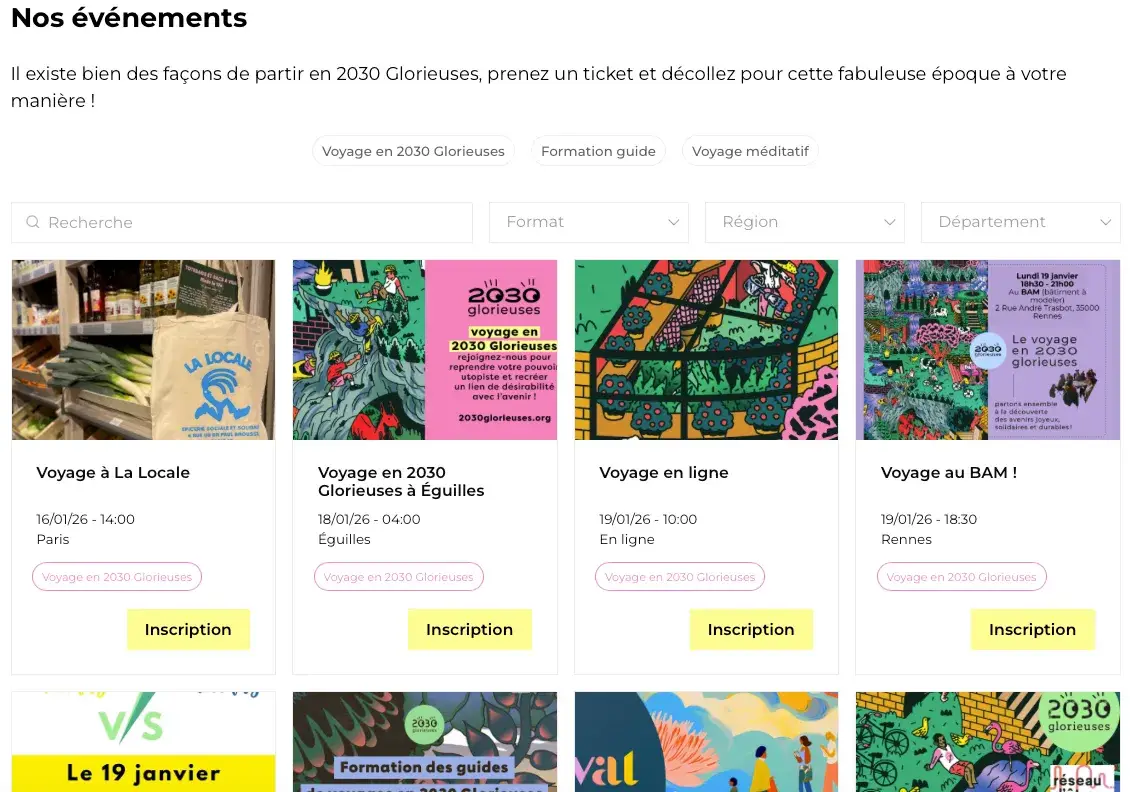The image size is (1130, 792).
Task: Toggle the Formation guide filter
Action: (598, 151)
